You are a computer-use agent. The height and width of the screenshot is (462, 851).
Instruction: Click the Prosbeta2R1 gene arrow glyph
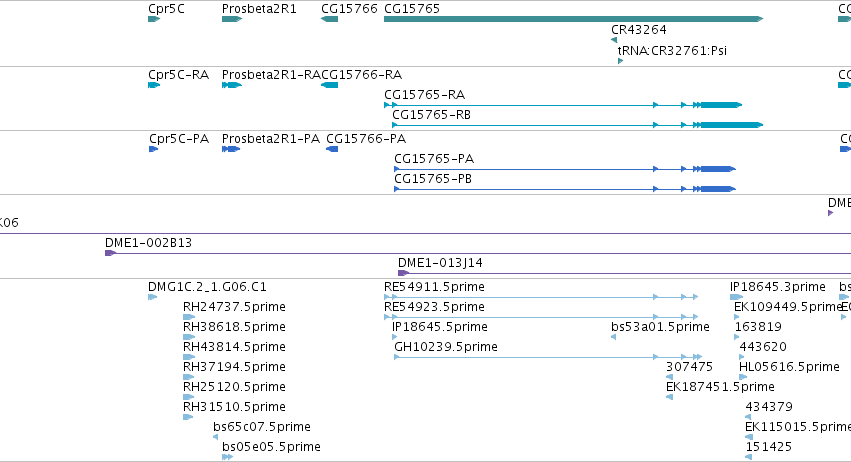232,19
